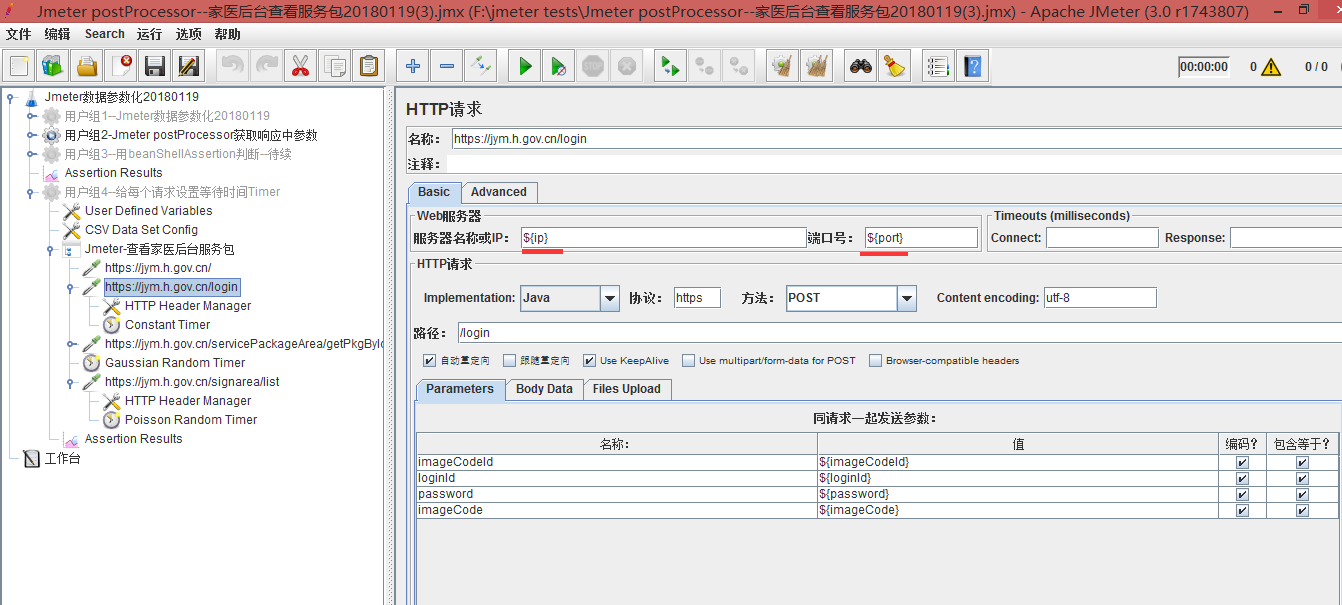Start the test with green play icon

coord(524,67)
